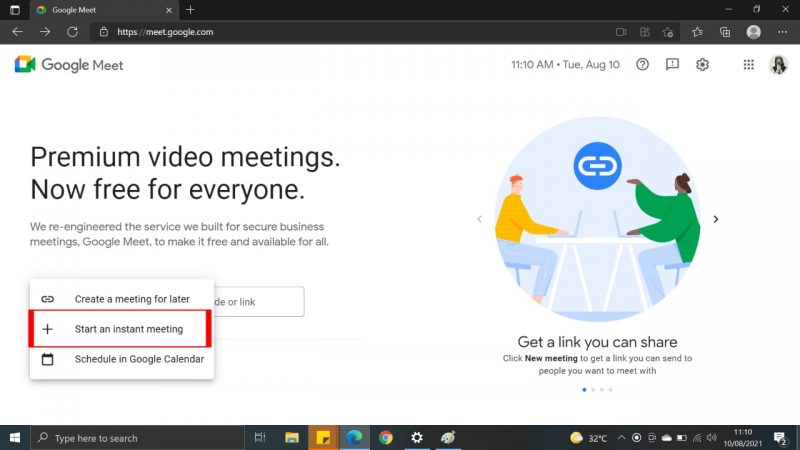The width and height of the screenshot is (800, 450).
Task: Open Task View from taskbar
Action: pyautogui.click(x=260, y=438)
